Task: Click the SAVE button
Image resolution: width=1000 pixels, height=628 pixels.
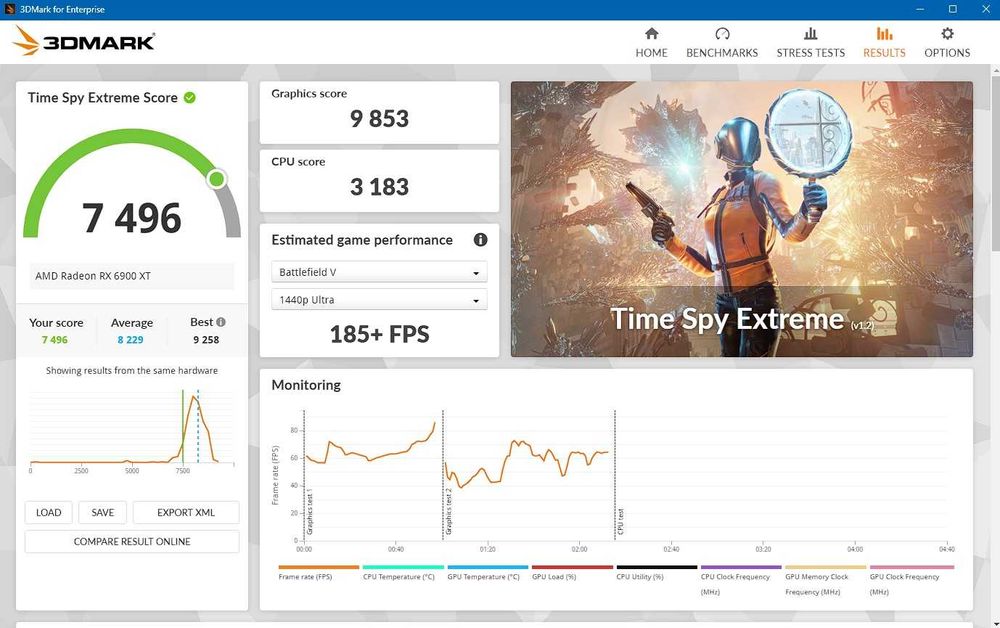Action: (103, 513)
